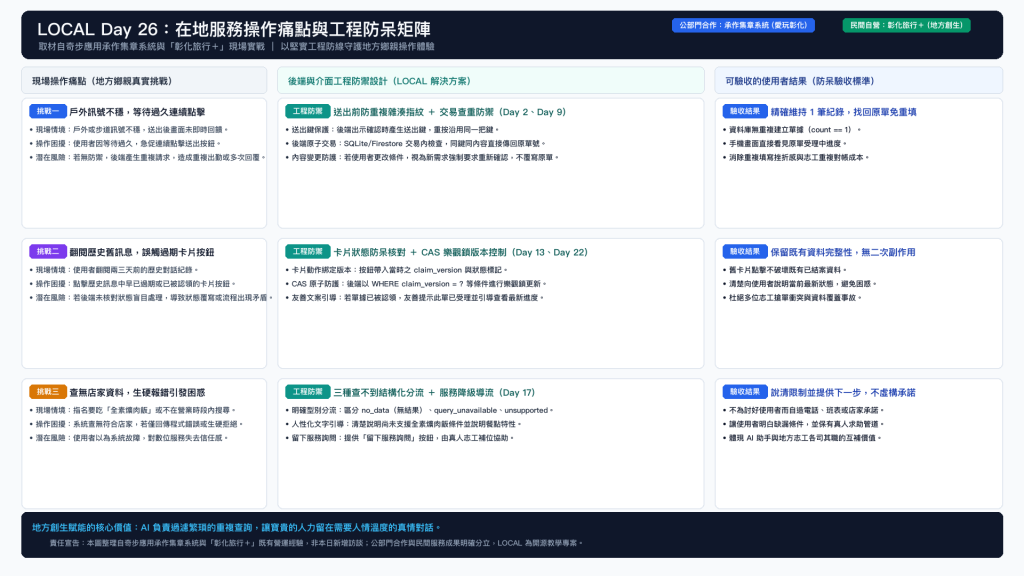Click bullet '留下服務詢問:提供「留下服務詢問」按鈕'
This screenshot has height=576, width=1024.
click(400, 438)
